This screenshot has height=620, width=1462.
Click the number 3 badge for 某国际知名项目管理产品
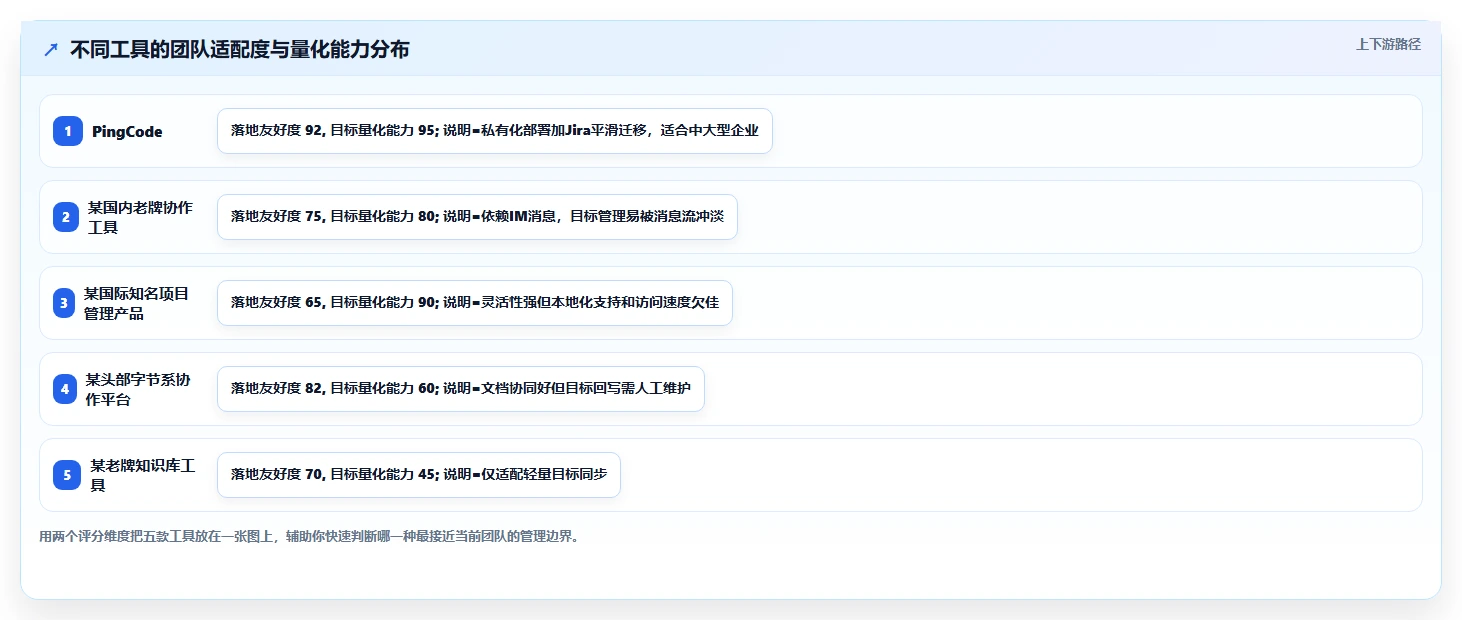64,303
